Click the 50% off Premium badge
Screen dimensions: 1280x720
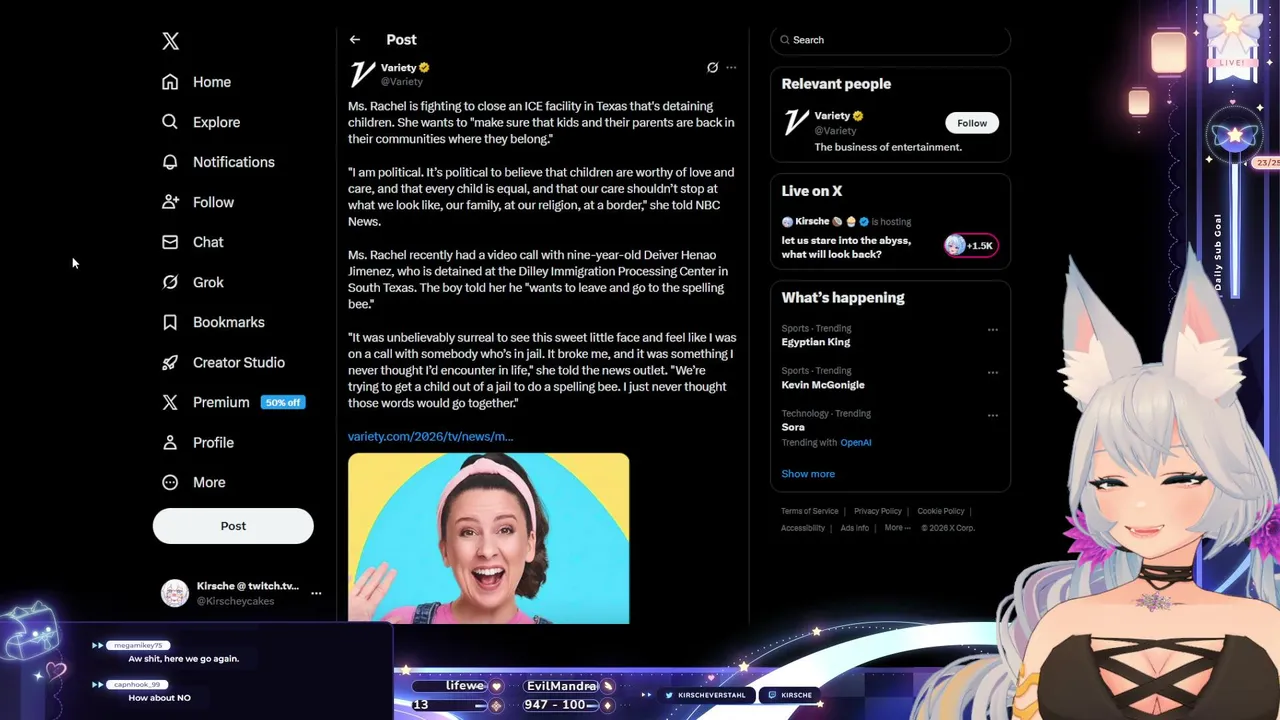(282, 402)
